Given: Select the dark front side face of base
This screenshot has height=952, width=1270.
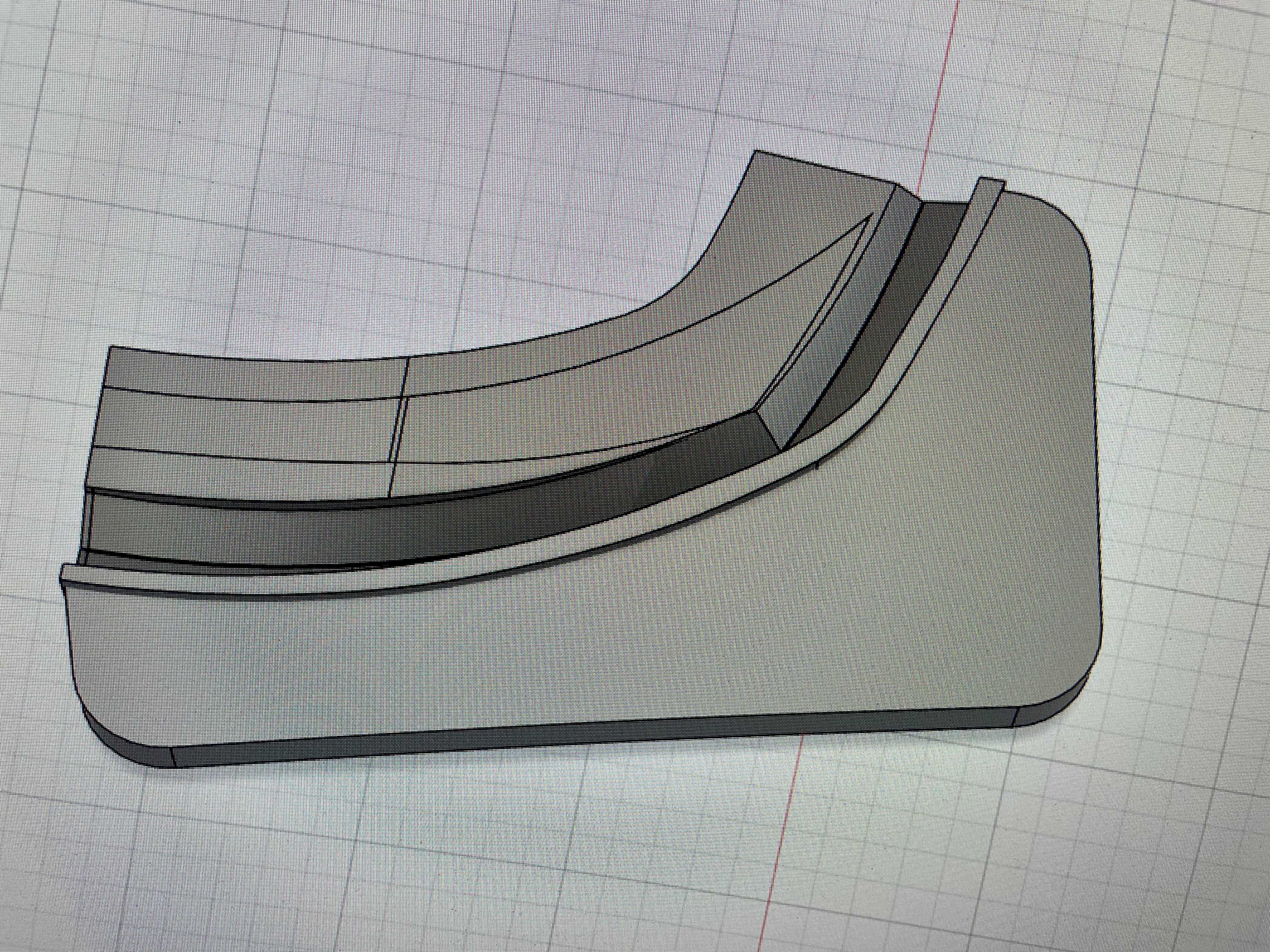Looking at the screenshot, I should tap(594, 736).
